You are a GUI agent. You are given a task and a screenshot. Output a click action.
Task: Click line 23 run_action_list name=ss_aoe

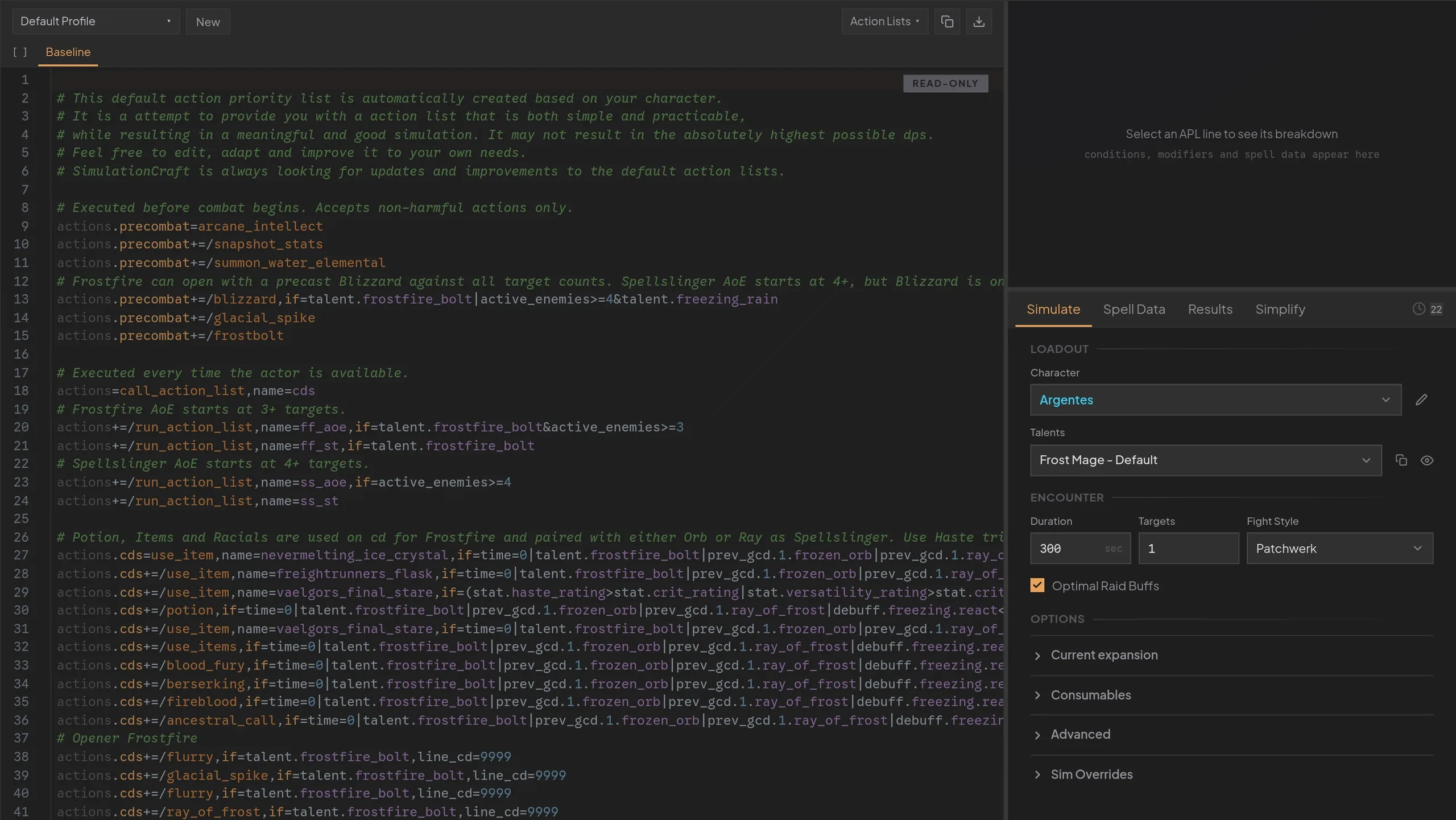coord(284,483)
